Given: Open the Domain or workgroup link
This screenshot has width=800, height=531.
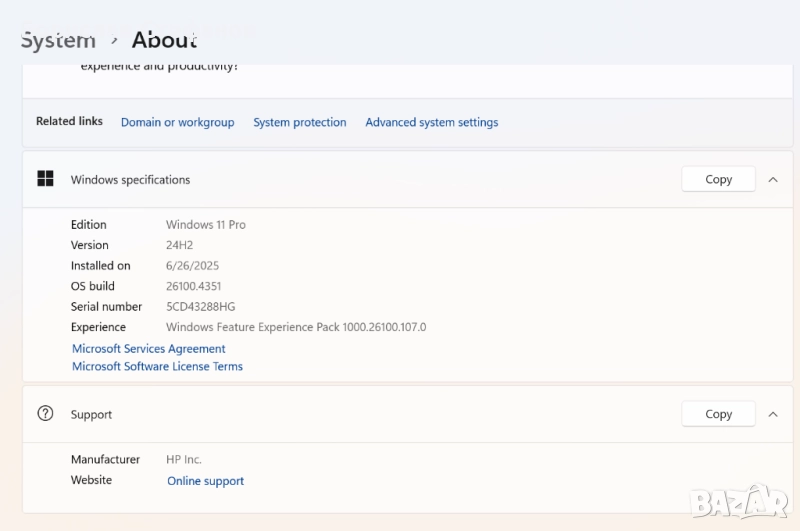Looking at the screenshot, I should [177, 122].
